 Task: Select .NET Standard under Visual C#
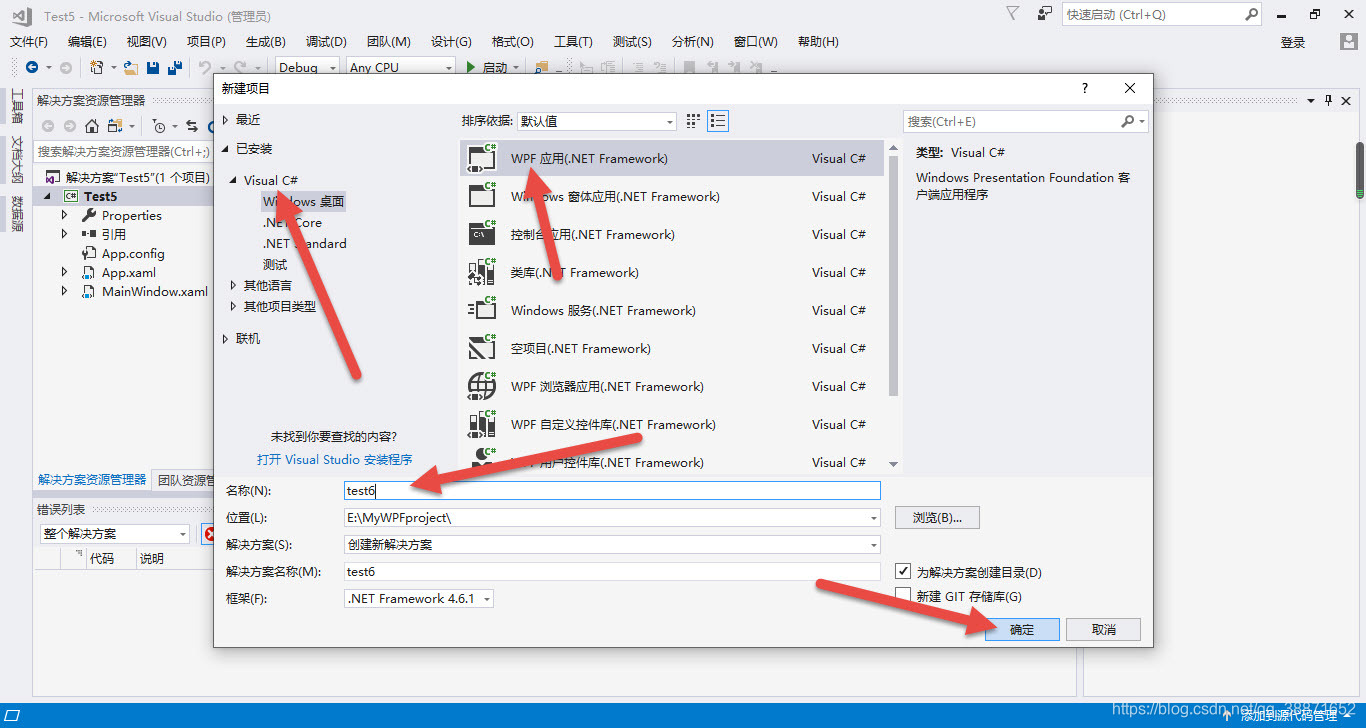tap(305, 244)
